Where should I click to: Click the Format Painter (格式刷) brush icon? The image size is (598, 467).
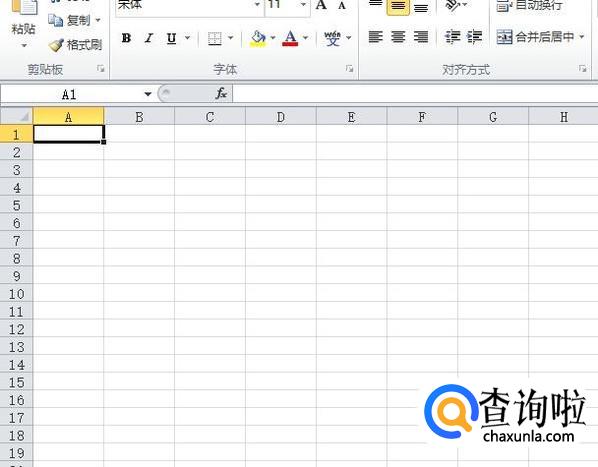click(x=56, y=45)
